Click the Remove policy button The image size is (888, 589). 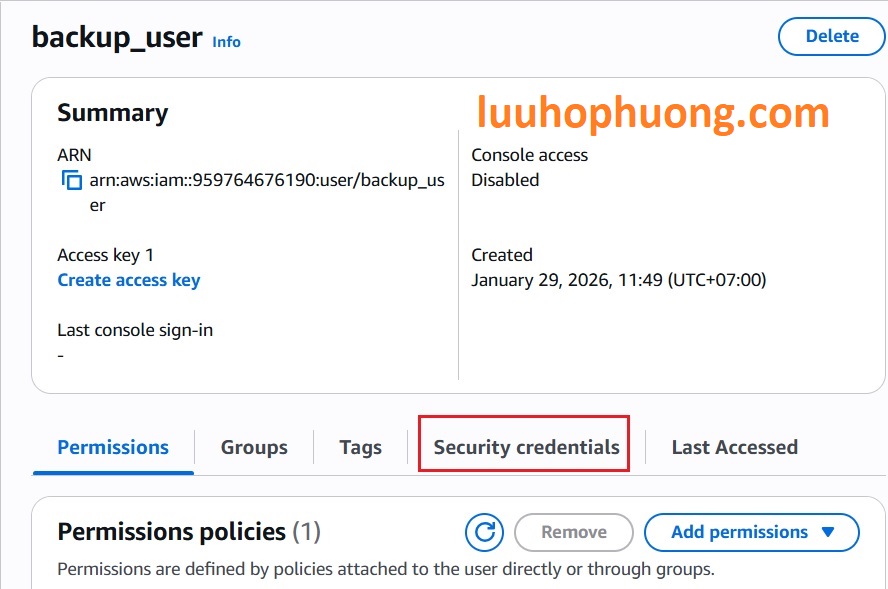[574, 533]
